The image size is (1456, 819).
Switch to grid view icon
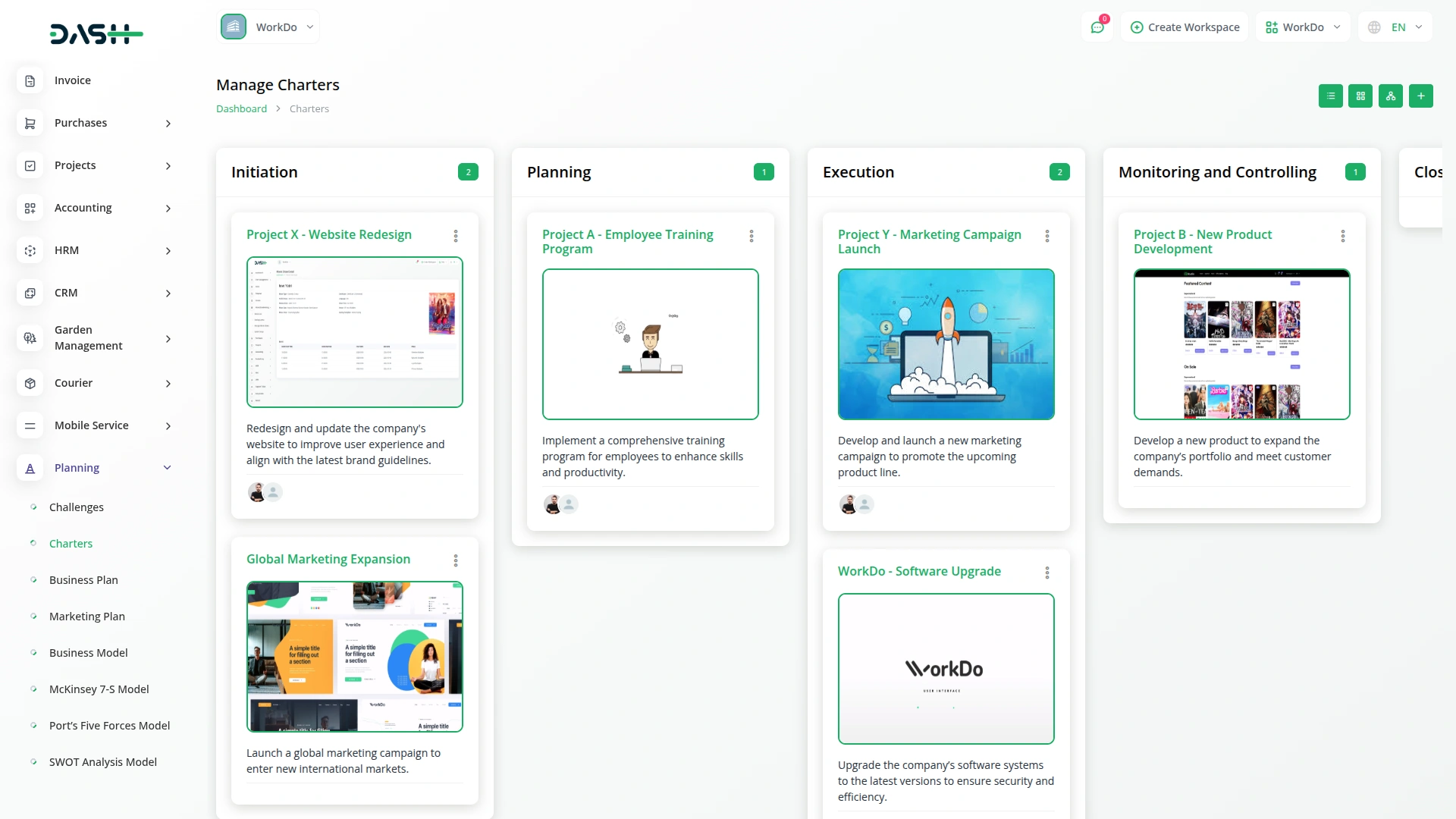pyautogui.click(x=1360, y=96)
